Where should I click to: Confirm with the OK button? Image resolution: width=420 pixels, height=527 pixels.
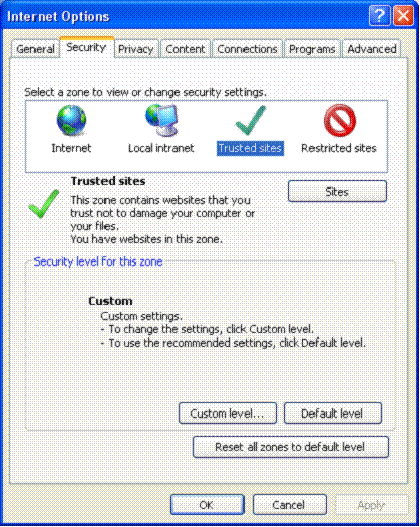(207, 504)
